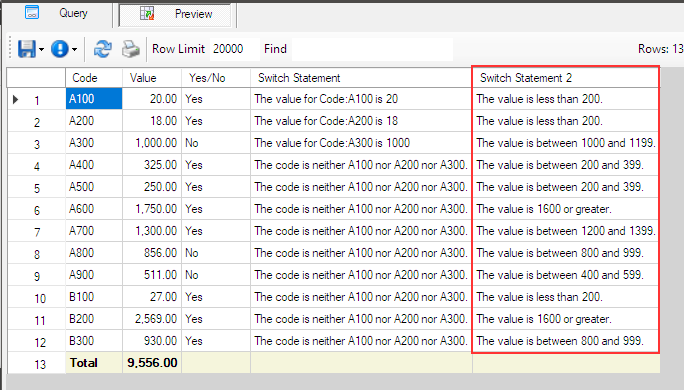This screenshot has height=390, width=684.
Task: Click the Total label cell
Action: pos(94,363)
